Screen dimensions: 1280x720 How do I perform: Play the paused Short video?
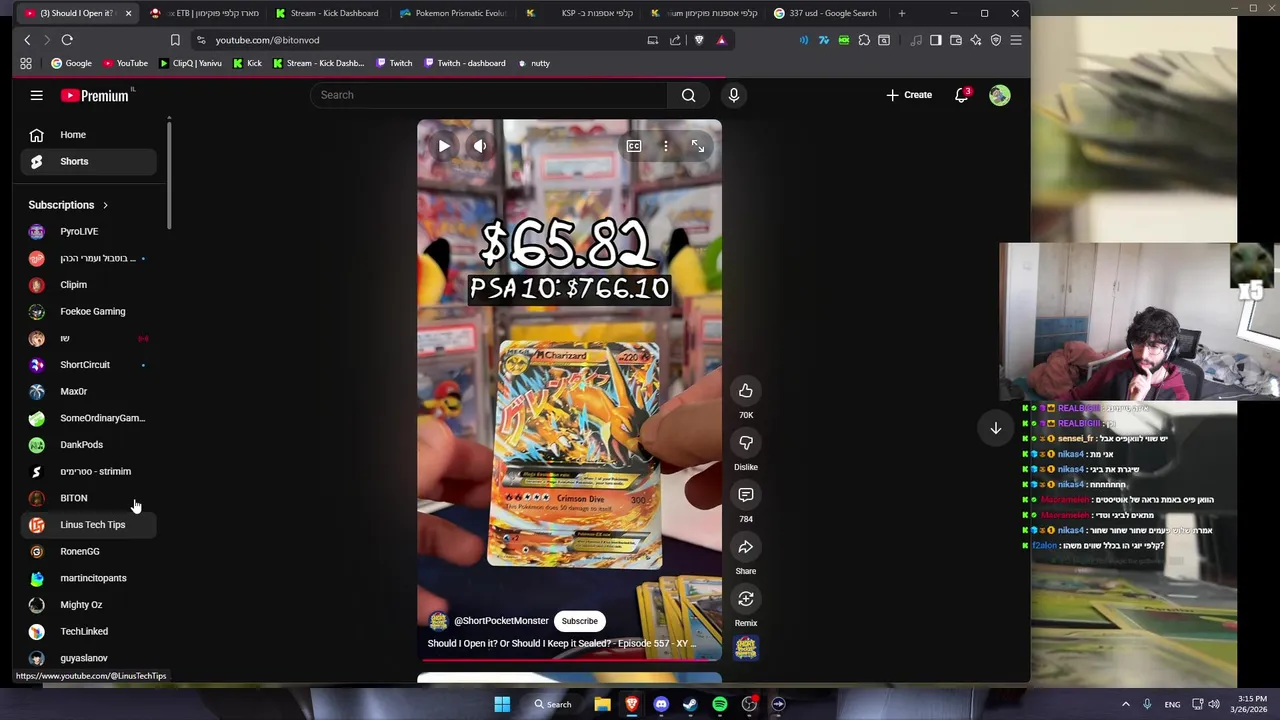444,146
